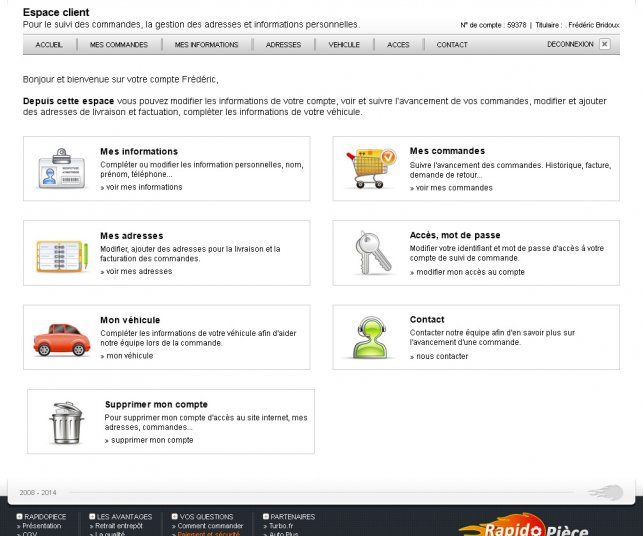Open the Présentation footer link
Viewport: 643px width, 536px height.
point(41,526)
